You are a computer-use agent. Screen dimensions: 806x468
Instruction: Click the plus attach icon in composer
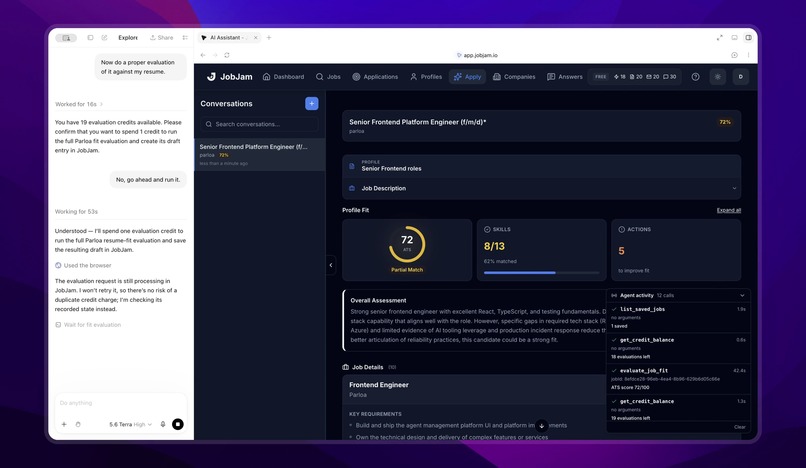pyautogui.click(x=64, y=424)
